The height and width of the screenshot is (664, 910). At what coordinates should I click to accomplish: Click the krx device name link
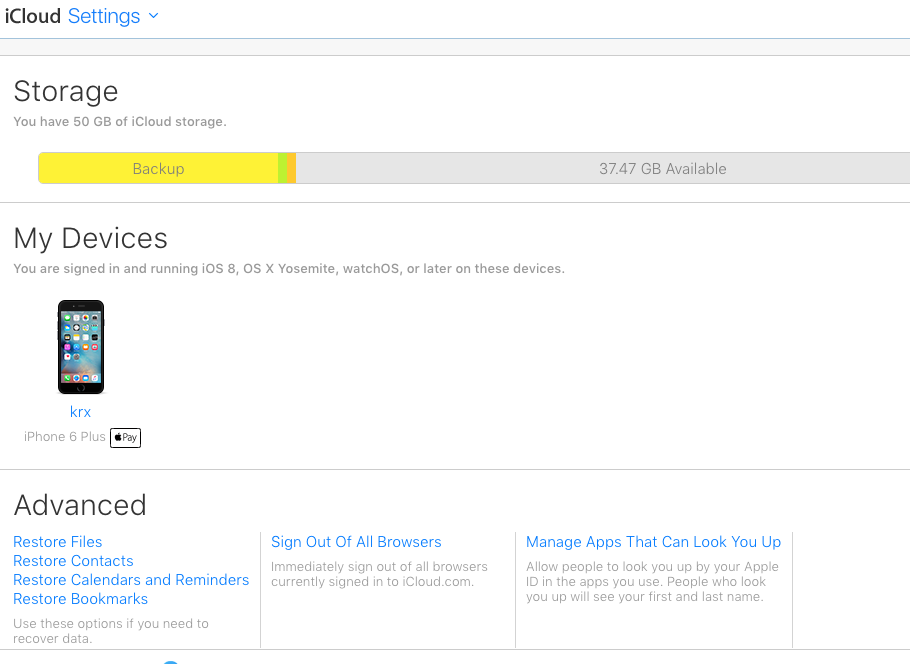point(80,412)
